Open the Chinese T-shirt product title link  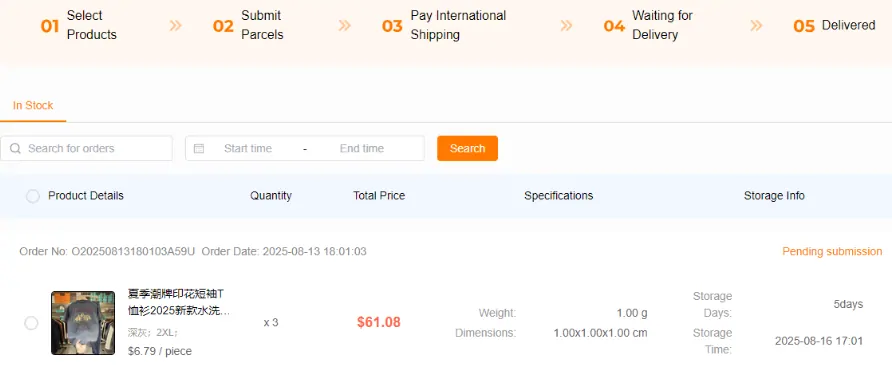[179, 302]
